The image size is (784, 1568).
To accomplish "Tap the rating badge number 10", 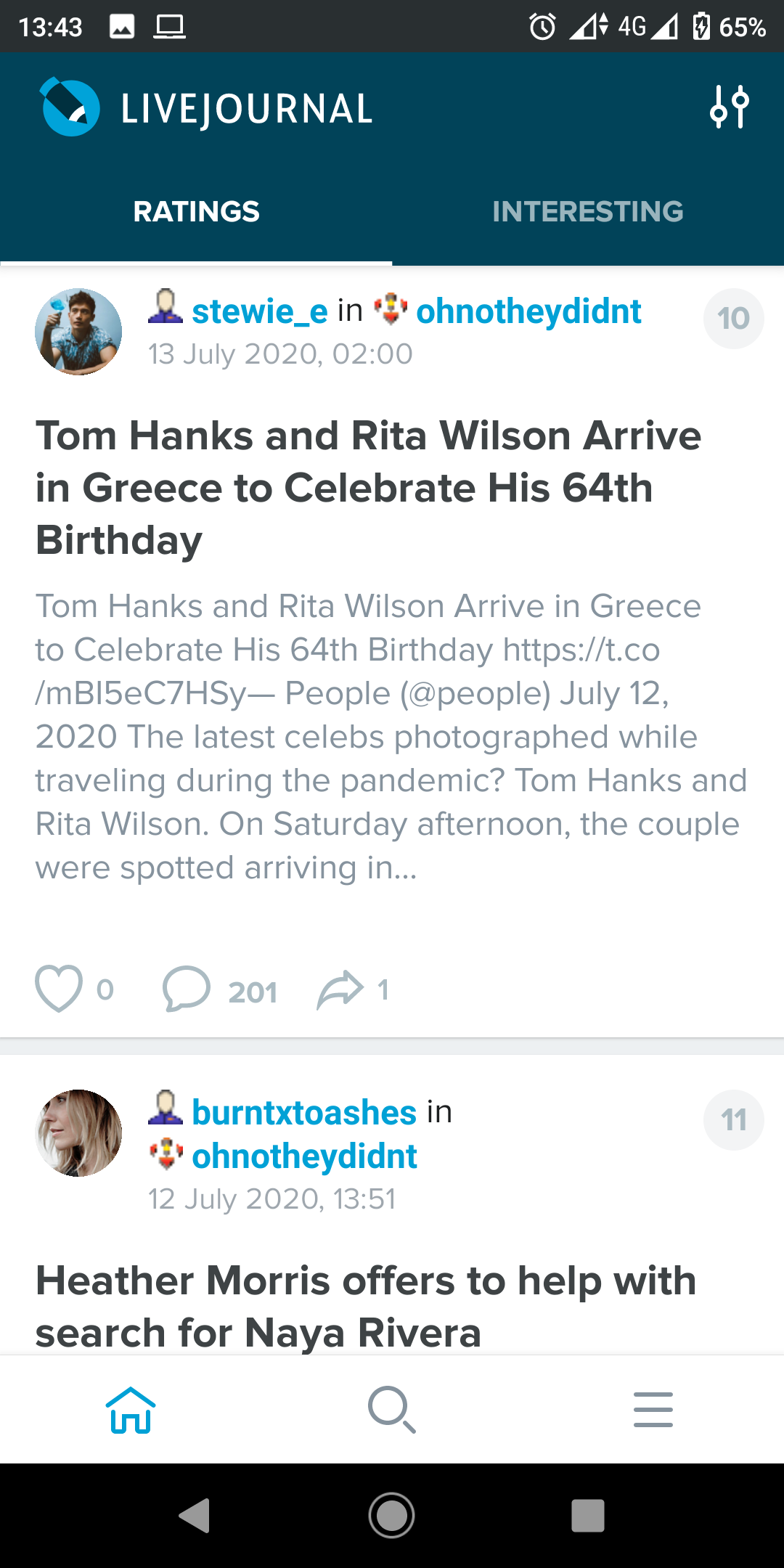I will pyautogui.click(x=734, y=319).
